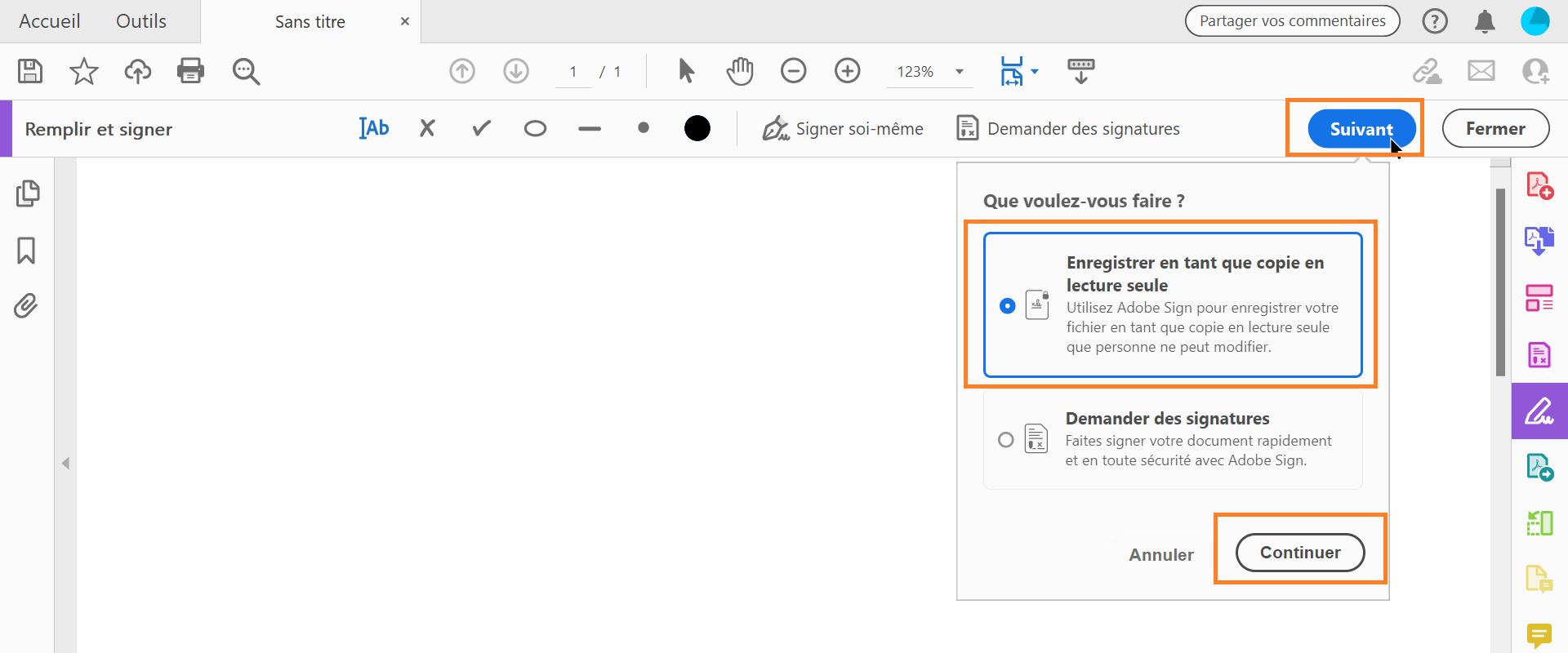This screenshot has width=1568, height=653.
Task: Click Annuler in the popup
Action: (1161, 555)
